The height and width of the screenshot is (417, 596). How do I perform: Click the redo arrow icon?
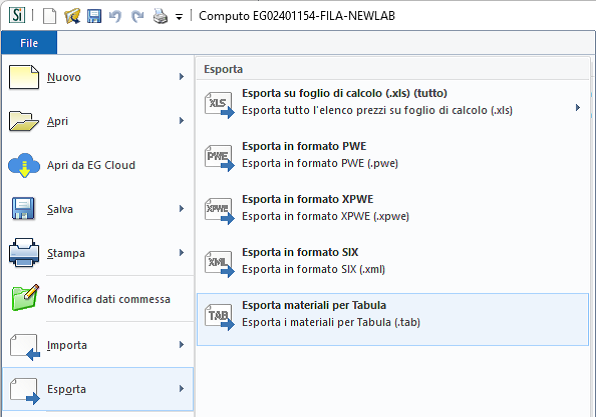click(x=138, y=16)
